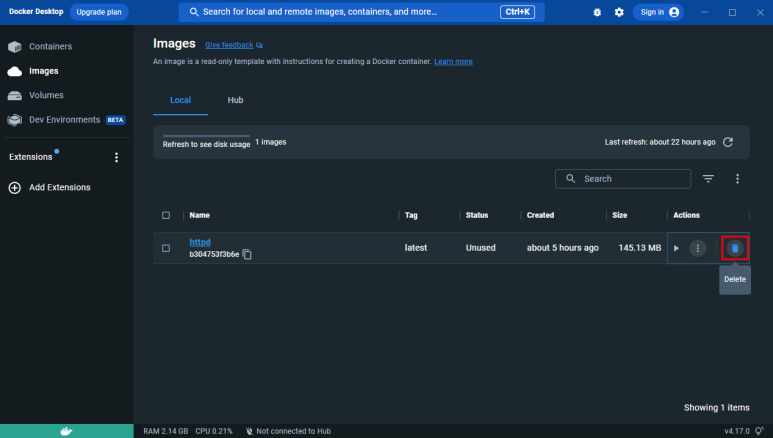Screen dimensions: 773x438
Task: Click the RAM 2.14 GB indicator
Action: (x=166, y=431)
